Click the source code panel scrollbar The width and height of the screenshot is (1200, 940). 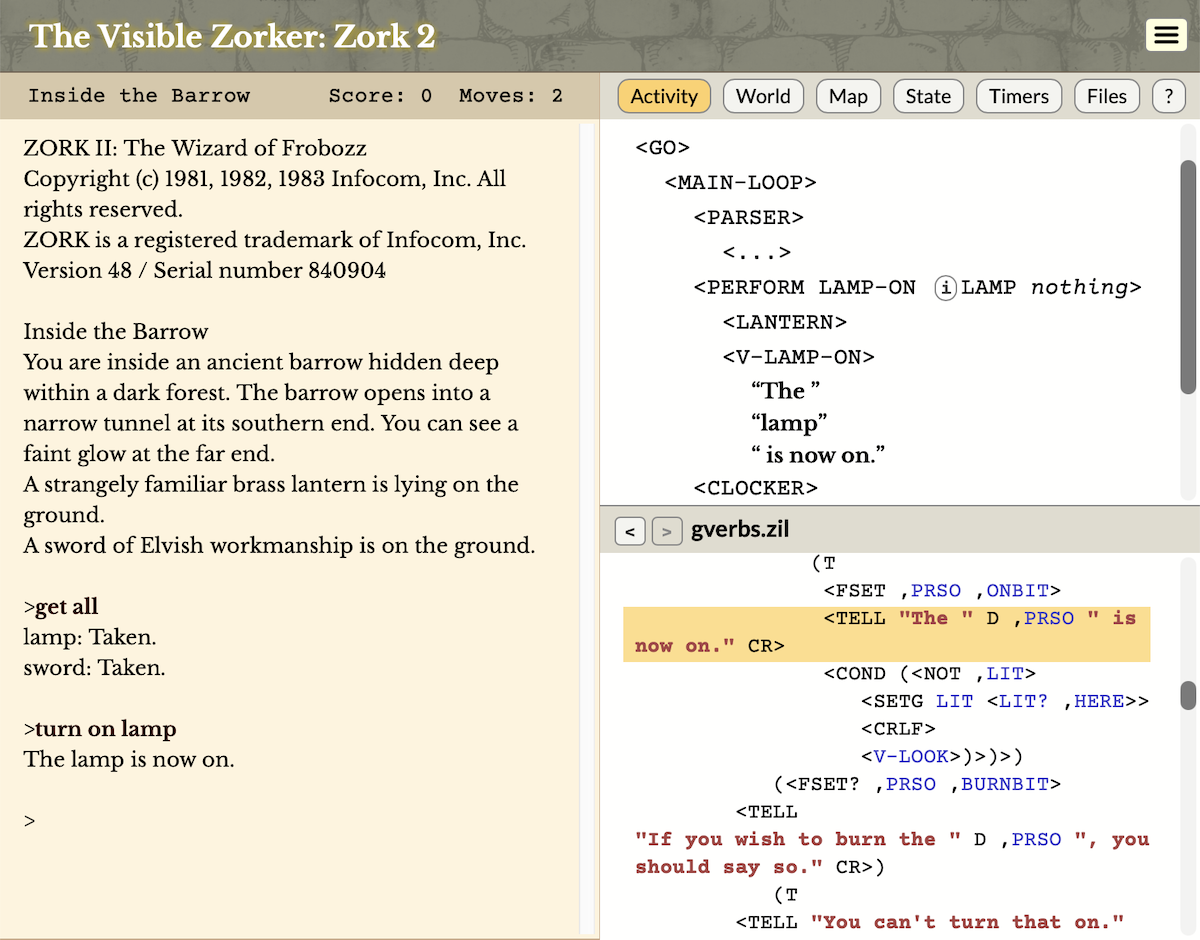1188,696
